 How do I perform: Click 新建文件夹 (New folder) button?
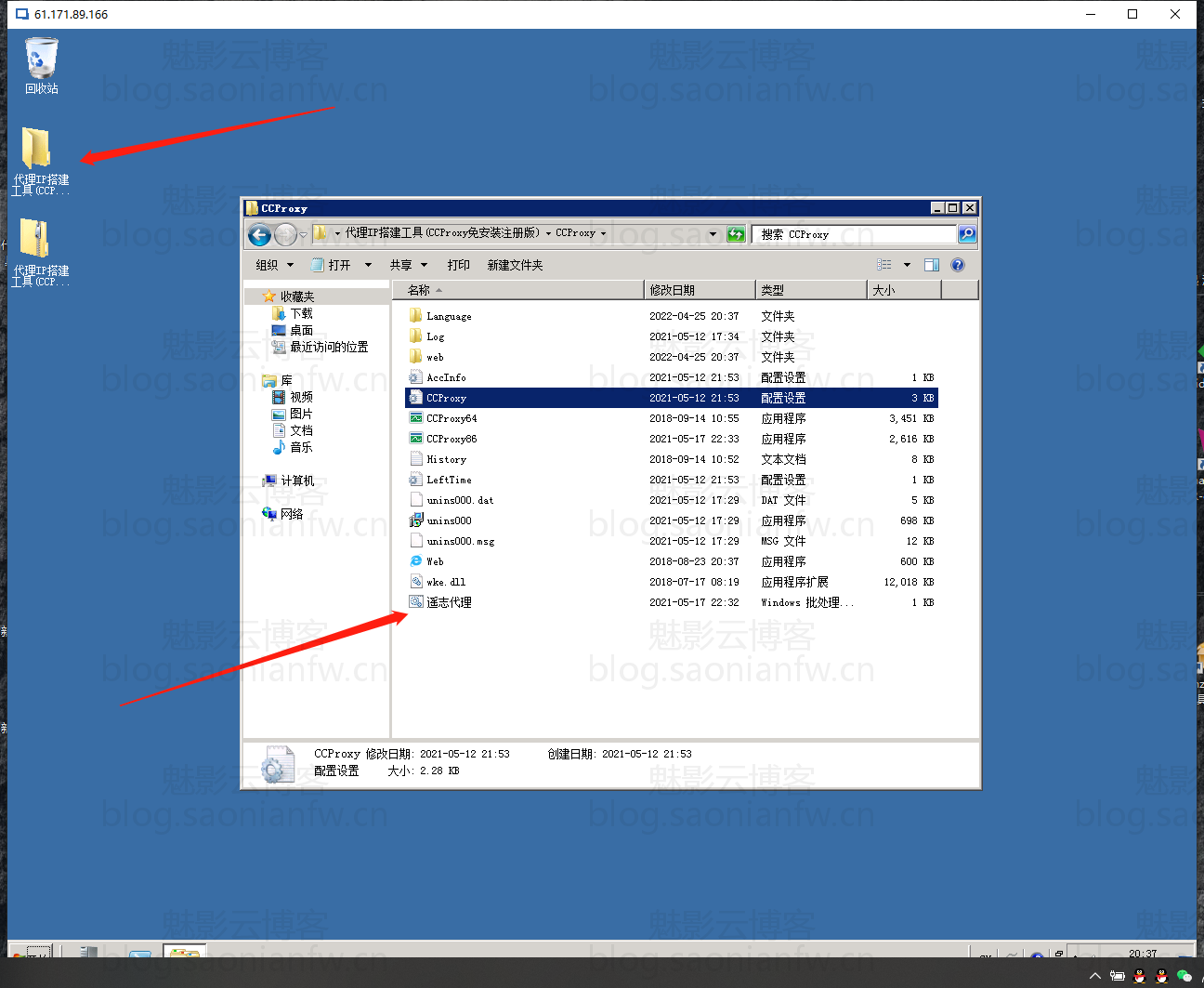(x=515, y=265)
